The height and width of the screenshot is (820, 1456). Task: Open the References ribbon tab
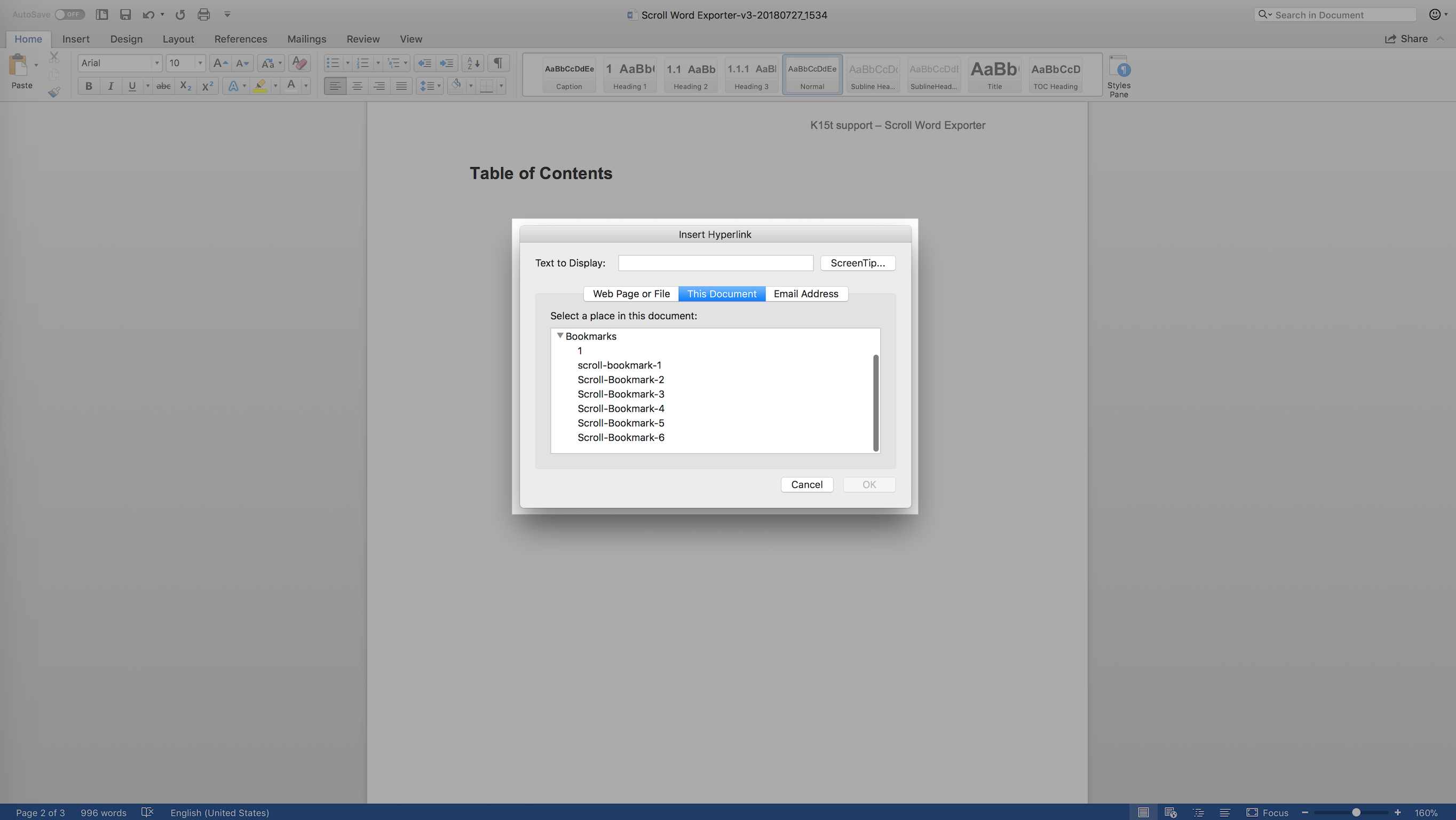click(240, 39)
